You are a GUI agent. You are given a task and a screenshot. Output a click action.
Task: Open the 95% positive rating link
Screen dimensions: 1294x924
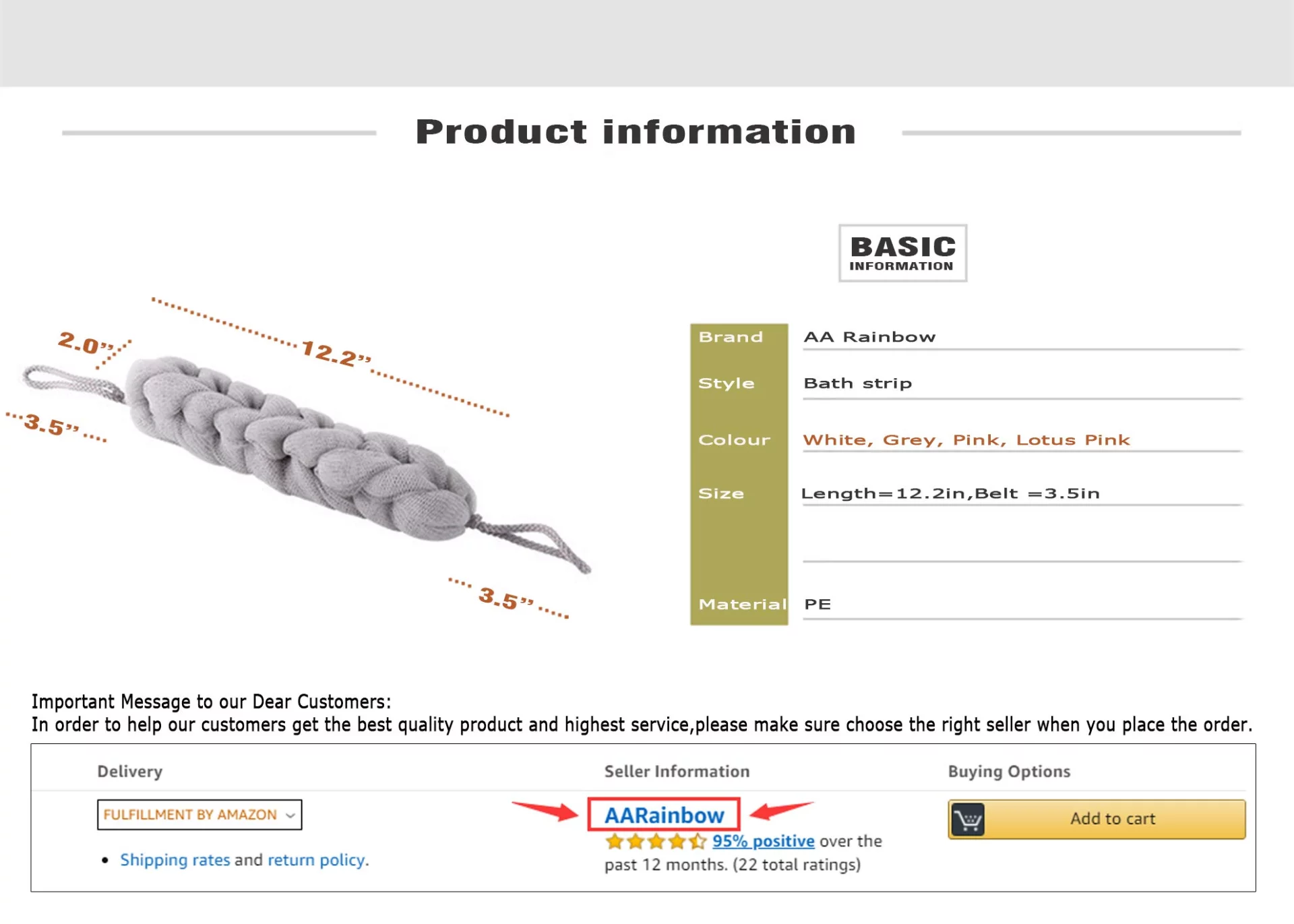click(764, 841)
